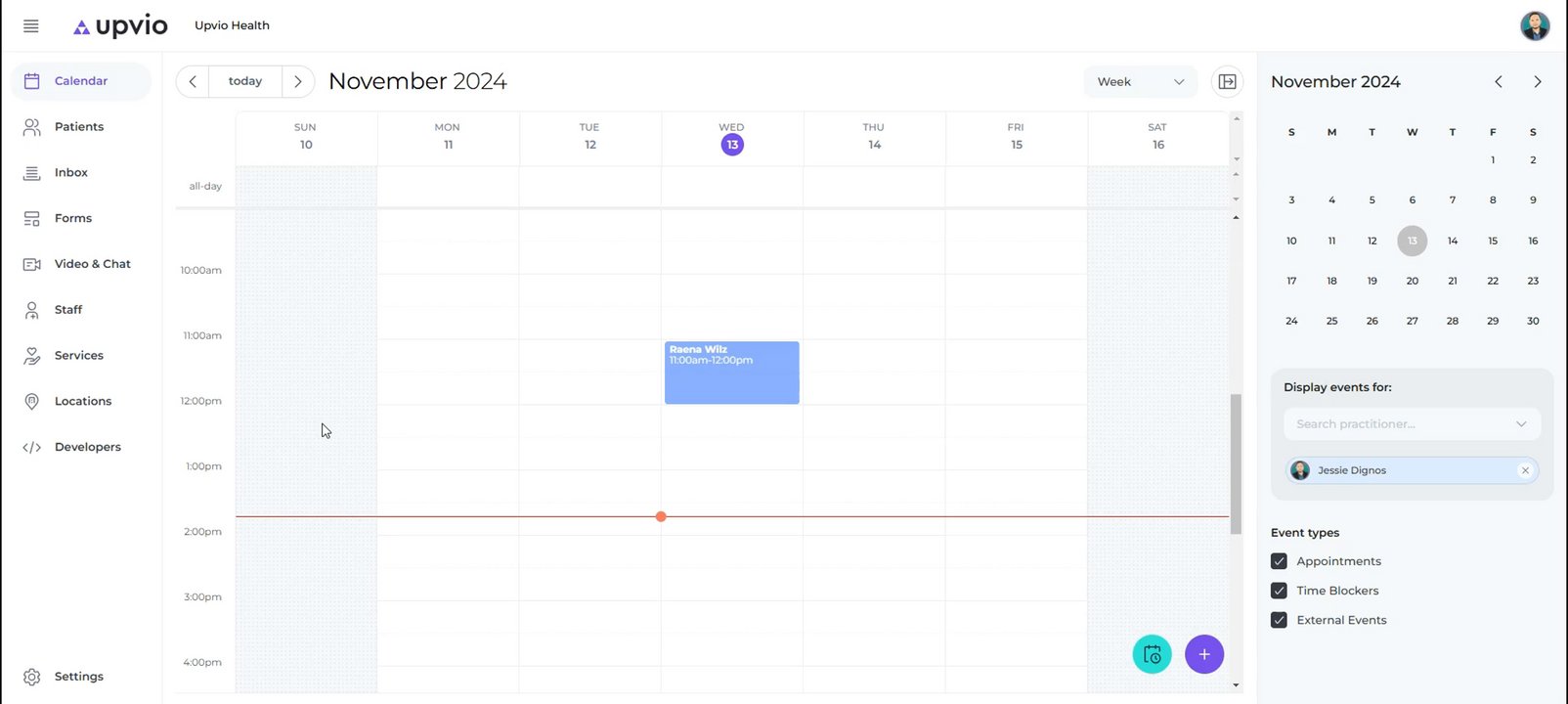Open the Week view dropdown

(1140, 82)
